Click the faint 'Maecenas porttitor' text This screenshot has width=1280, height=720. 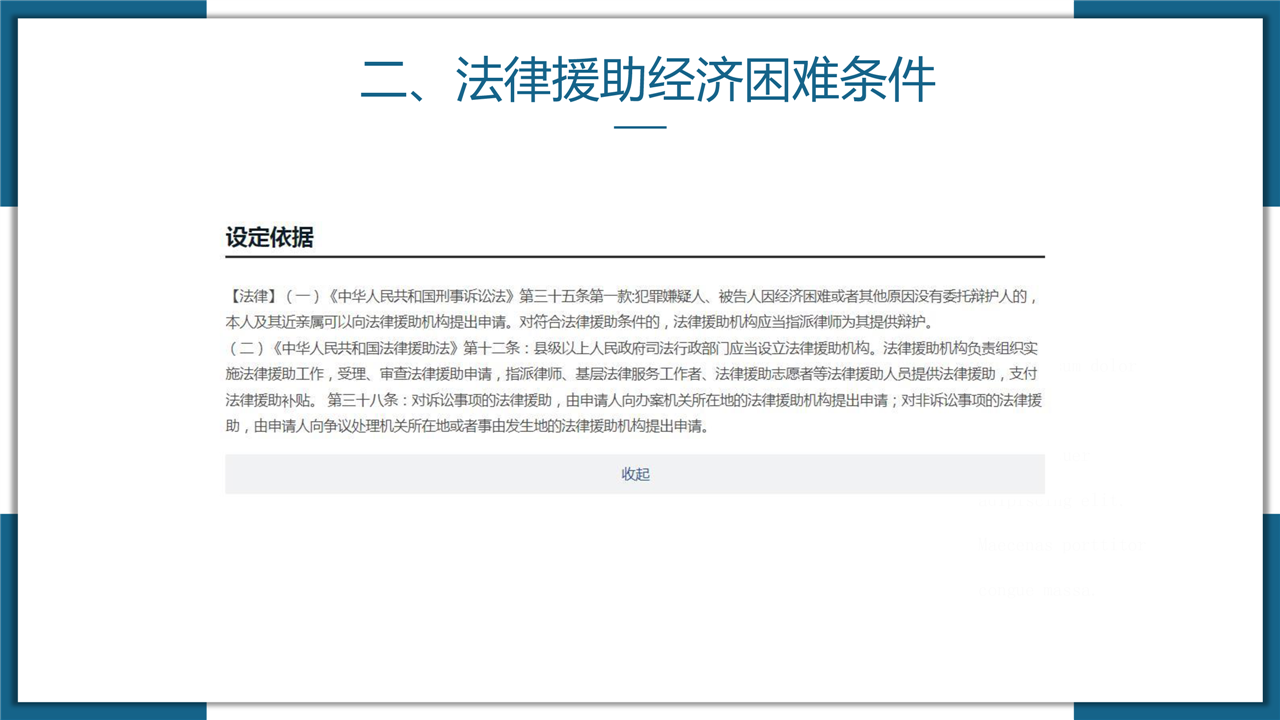1062,546
